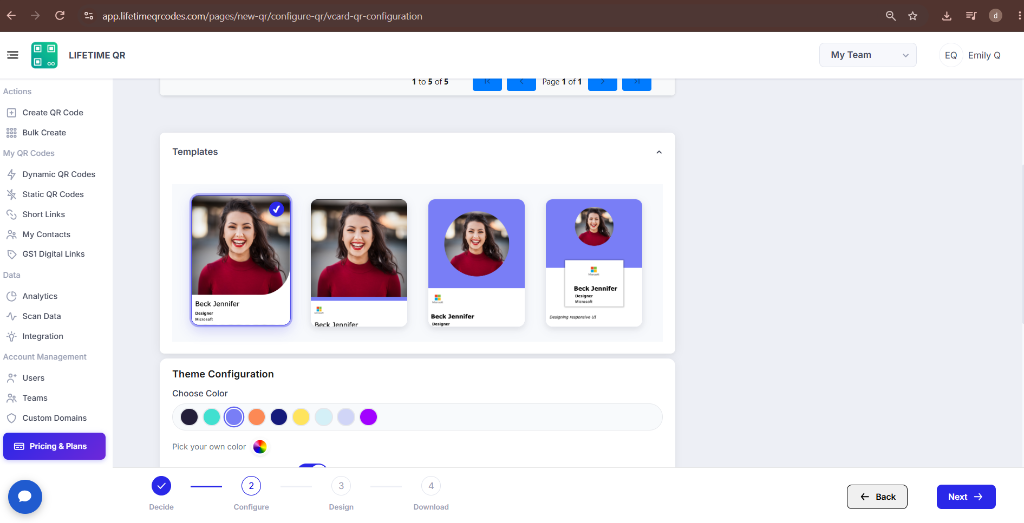Select the second template with purple stripe
The width and height of the screenshot is (1024, 523).
click(359, 263)
